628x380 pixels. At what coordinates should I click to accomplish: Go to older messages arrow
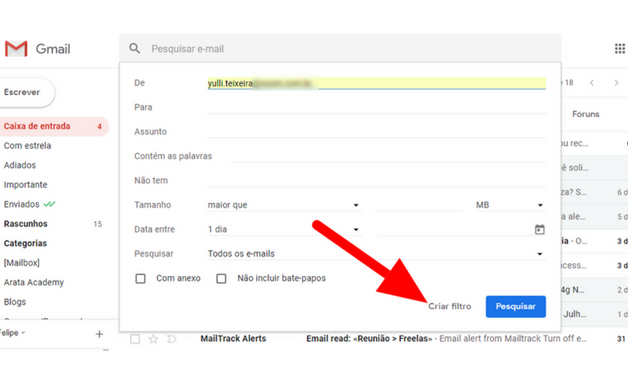(616, 83)
